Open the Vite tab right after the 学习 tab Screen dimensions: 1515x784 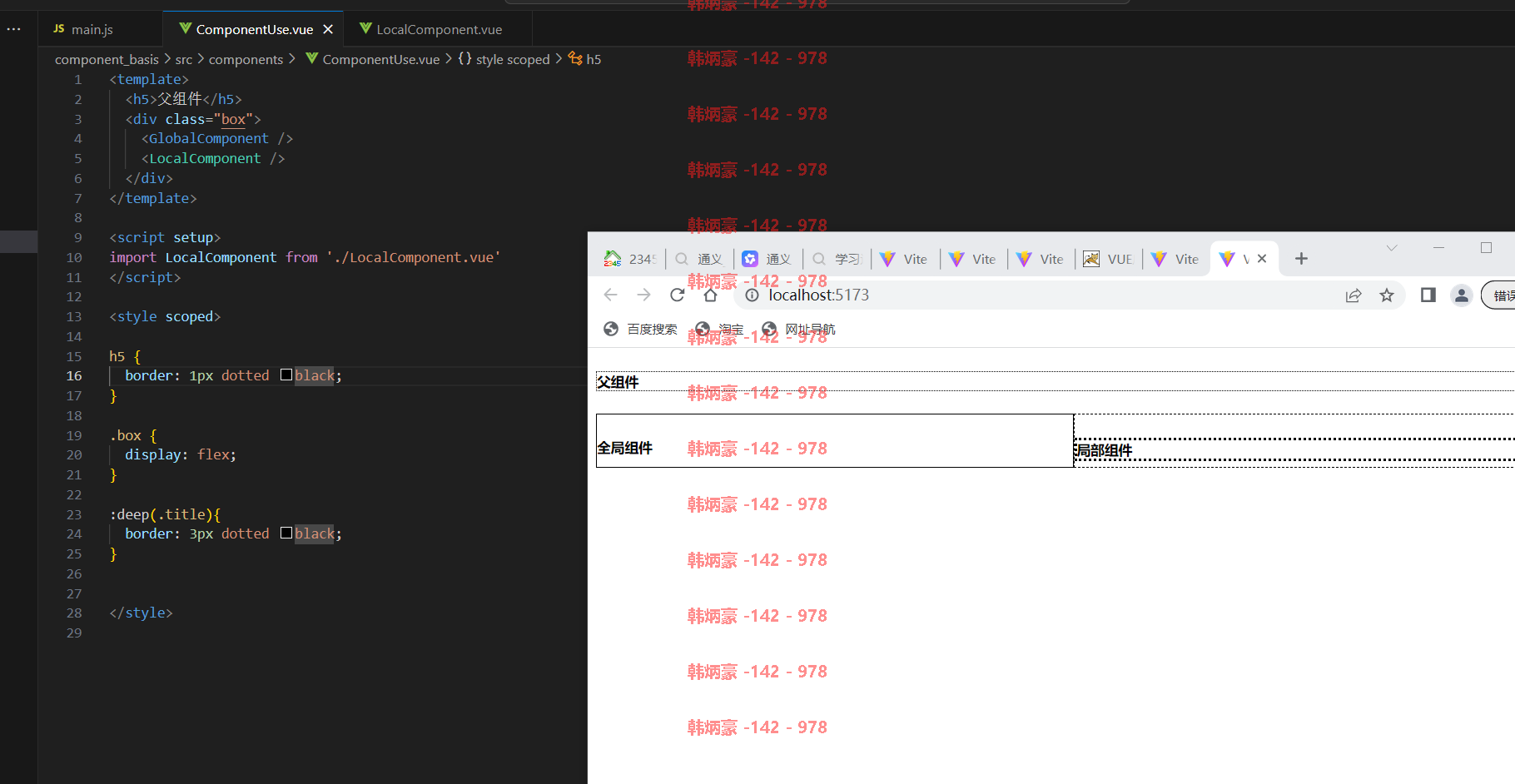coord(904,259)
